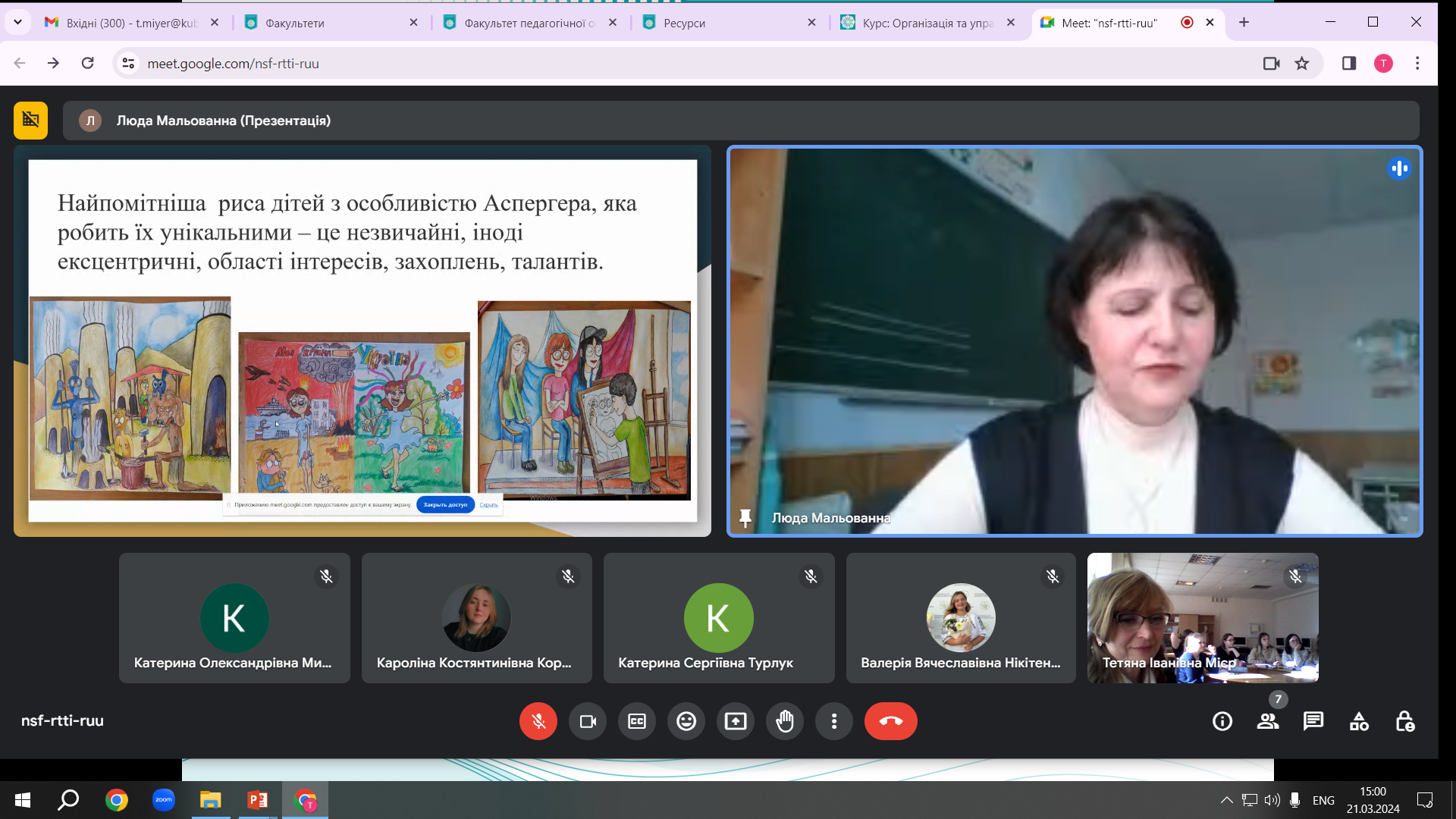Open the present screen share button

click(x=735, y=721)
